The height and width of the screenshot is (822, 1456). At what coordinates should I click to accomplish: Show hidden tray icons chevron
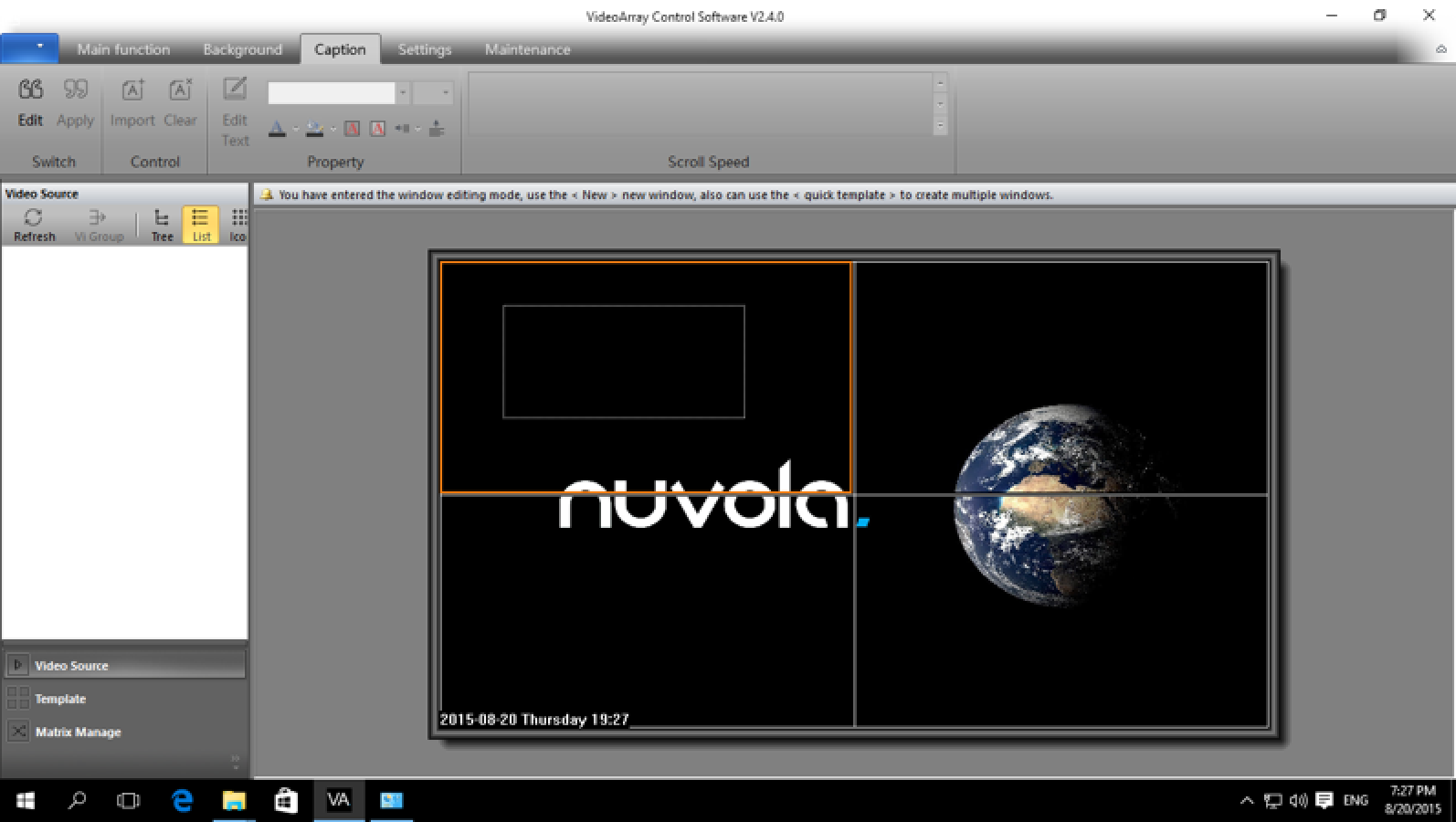pos(1246,801)
